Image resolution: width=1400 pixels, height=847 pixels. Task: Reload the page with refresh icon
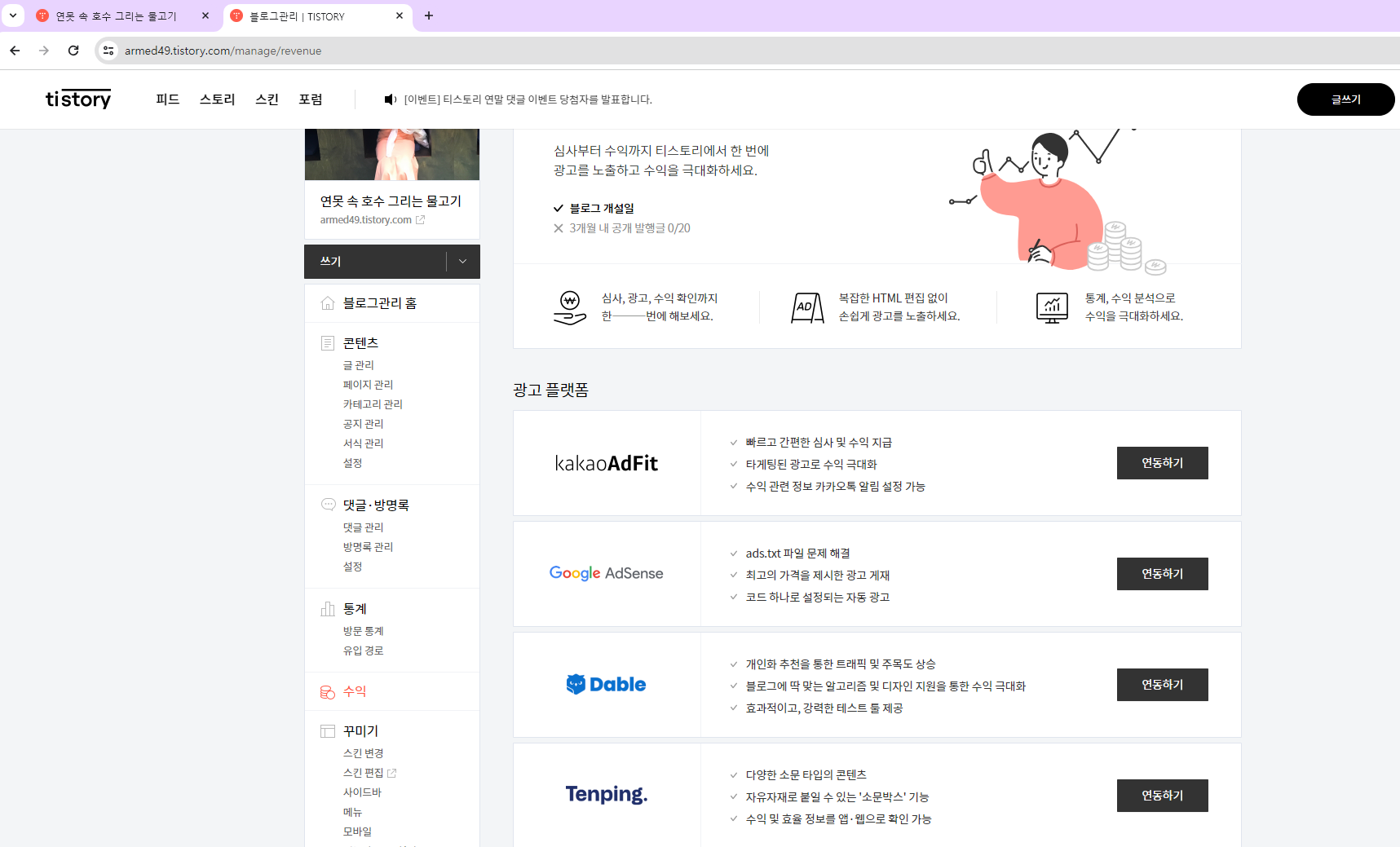point(73,51)
